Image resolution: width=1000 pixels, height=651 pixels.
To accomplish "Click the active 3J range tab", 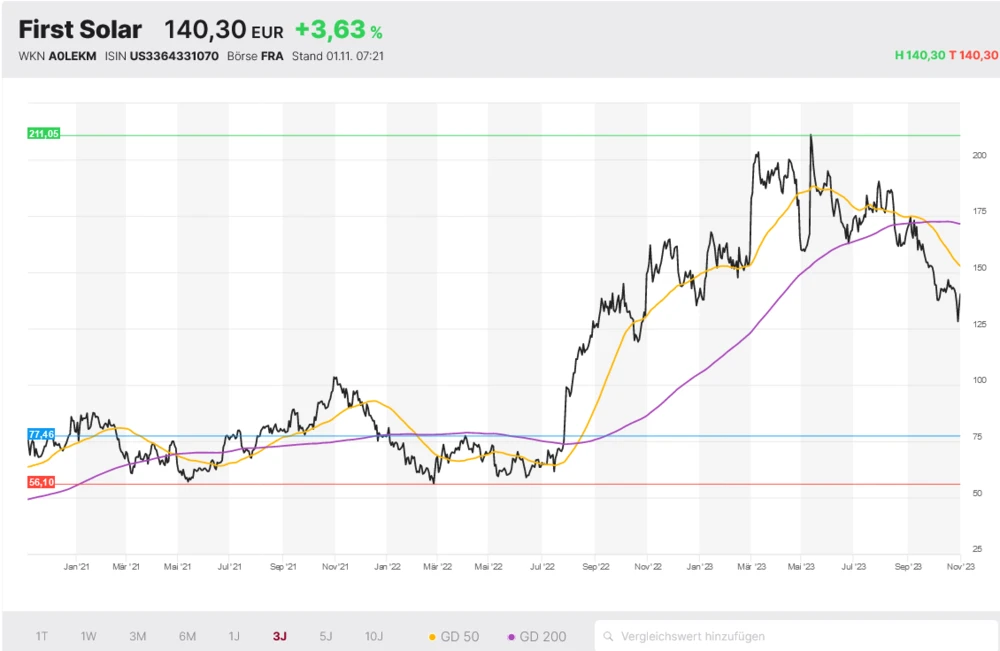I will point(280,636).
